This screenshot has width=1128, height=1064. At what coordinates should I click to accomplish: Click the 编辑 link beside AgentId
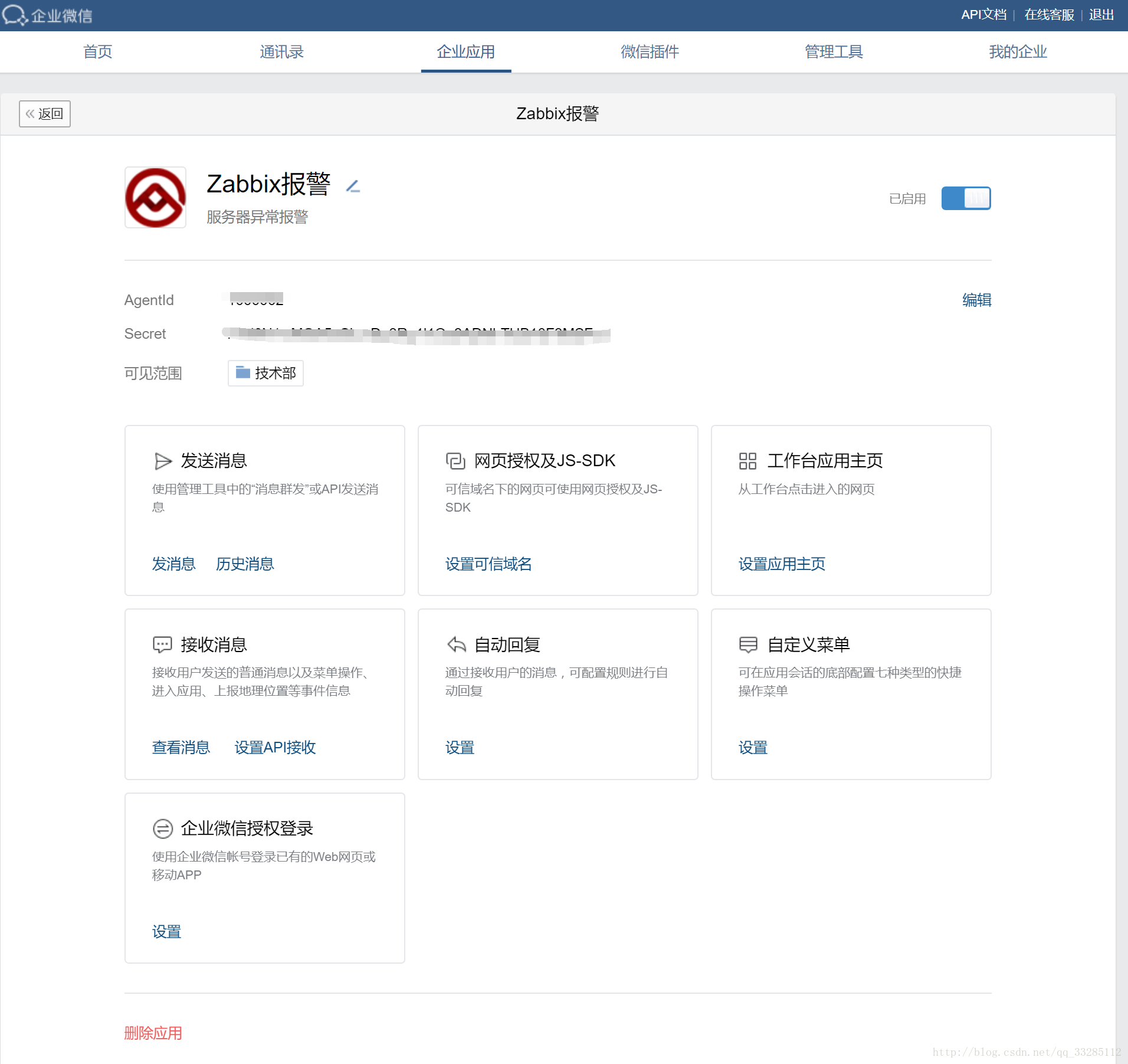pos(977,300)
